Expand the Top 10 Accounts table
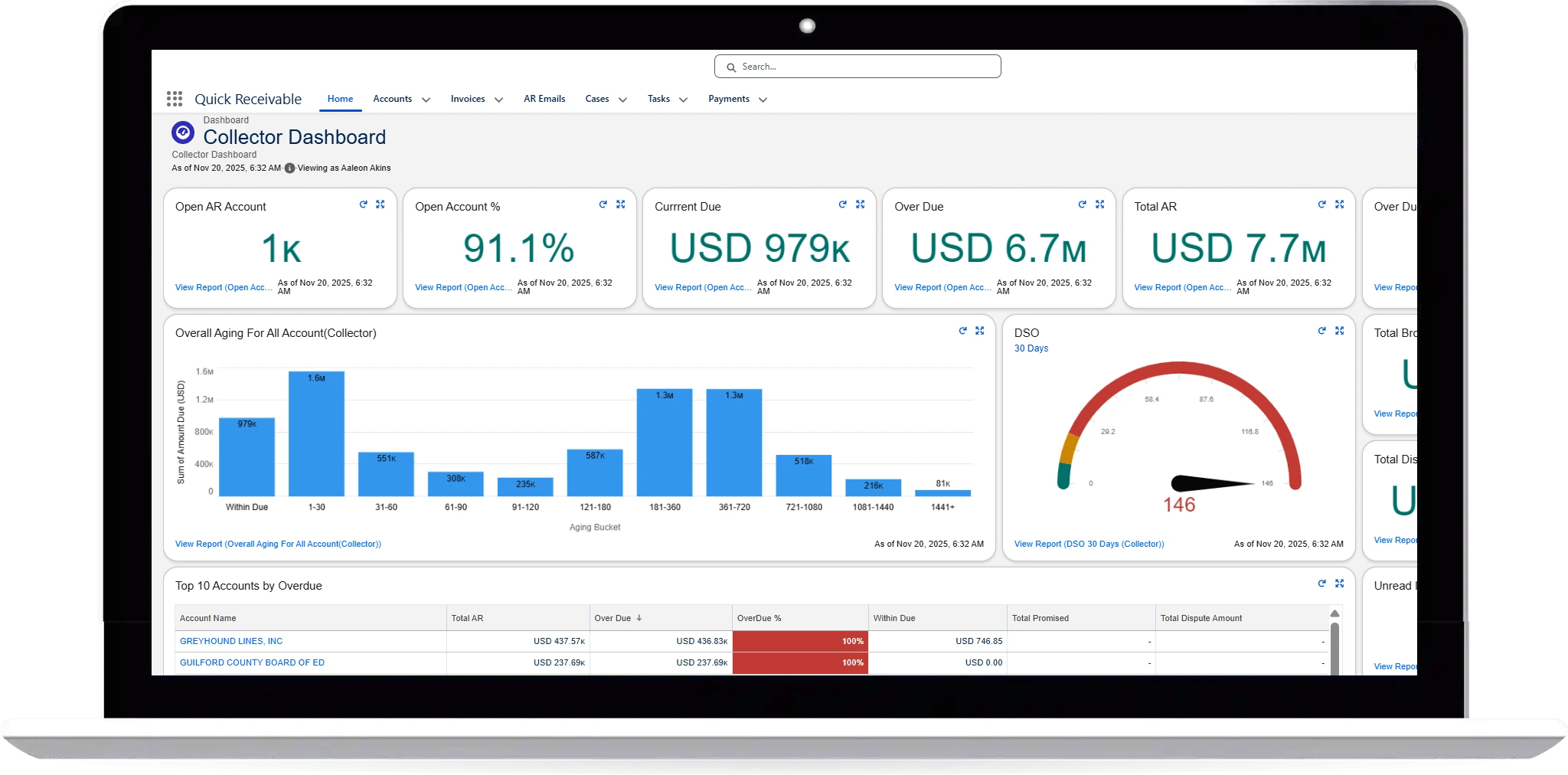 (x=1339, y=584)
